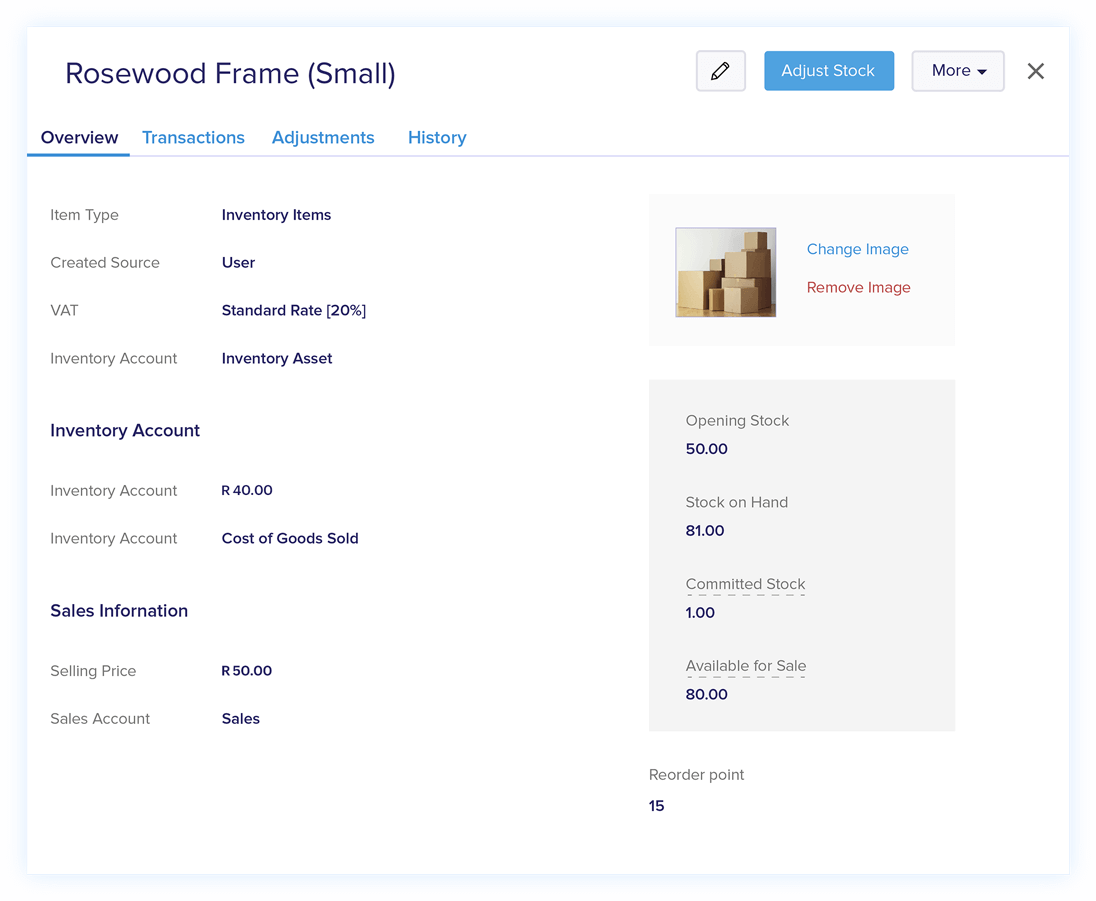Viewport: 1096px width, 901px height.
Task: Open the Transactions tab
Action: [x=193, y=138]
